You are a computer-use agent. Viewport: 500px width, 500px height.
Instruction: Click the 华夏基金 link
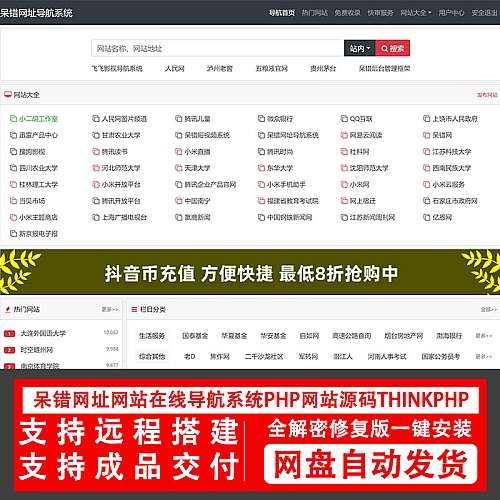(x=234, y=336)
